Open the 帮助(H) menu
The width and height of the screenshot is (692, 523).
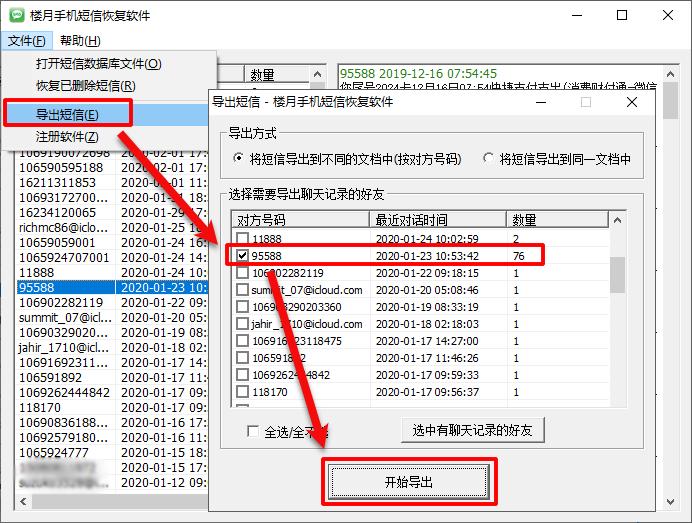point(80,41)
